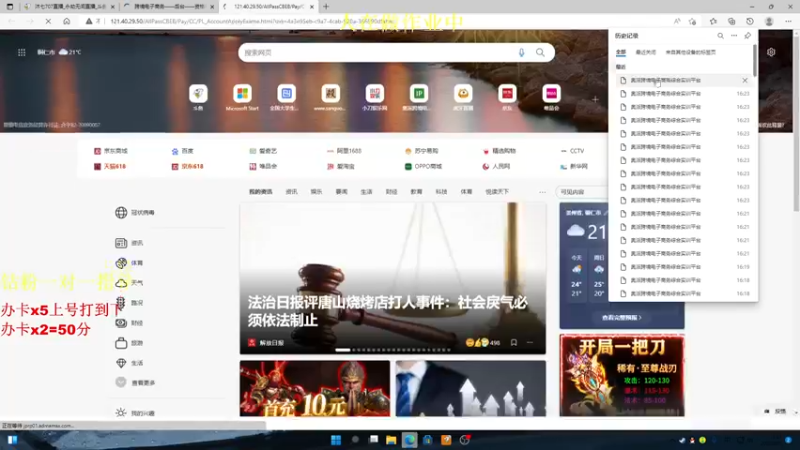Click the magnifier icon in the search box
800x450 pixels.
[x=540, y=53]
